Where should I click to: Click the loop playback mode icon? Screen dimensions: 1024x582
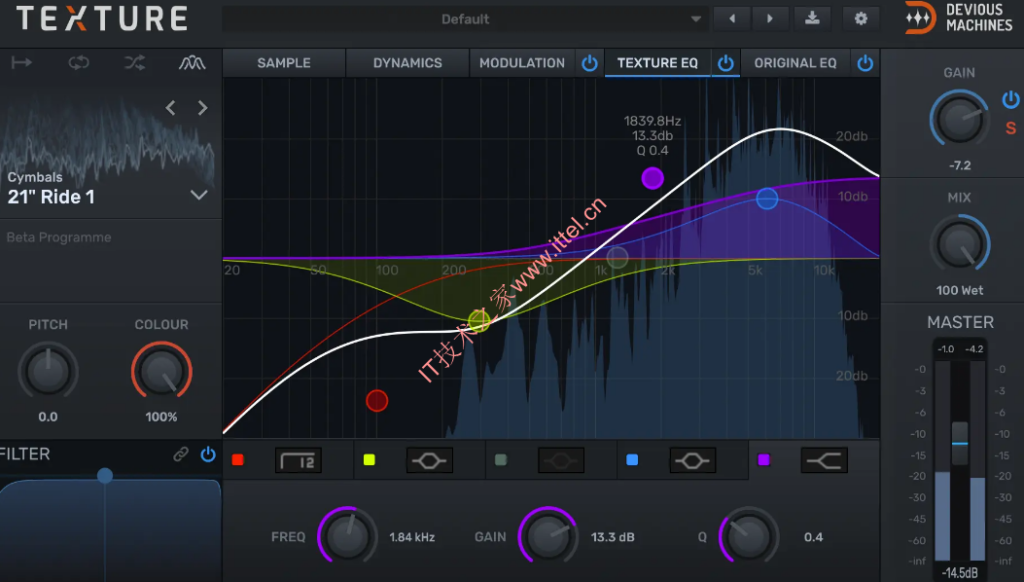point(79,63)
